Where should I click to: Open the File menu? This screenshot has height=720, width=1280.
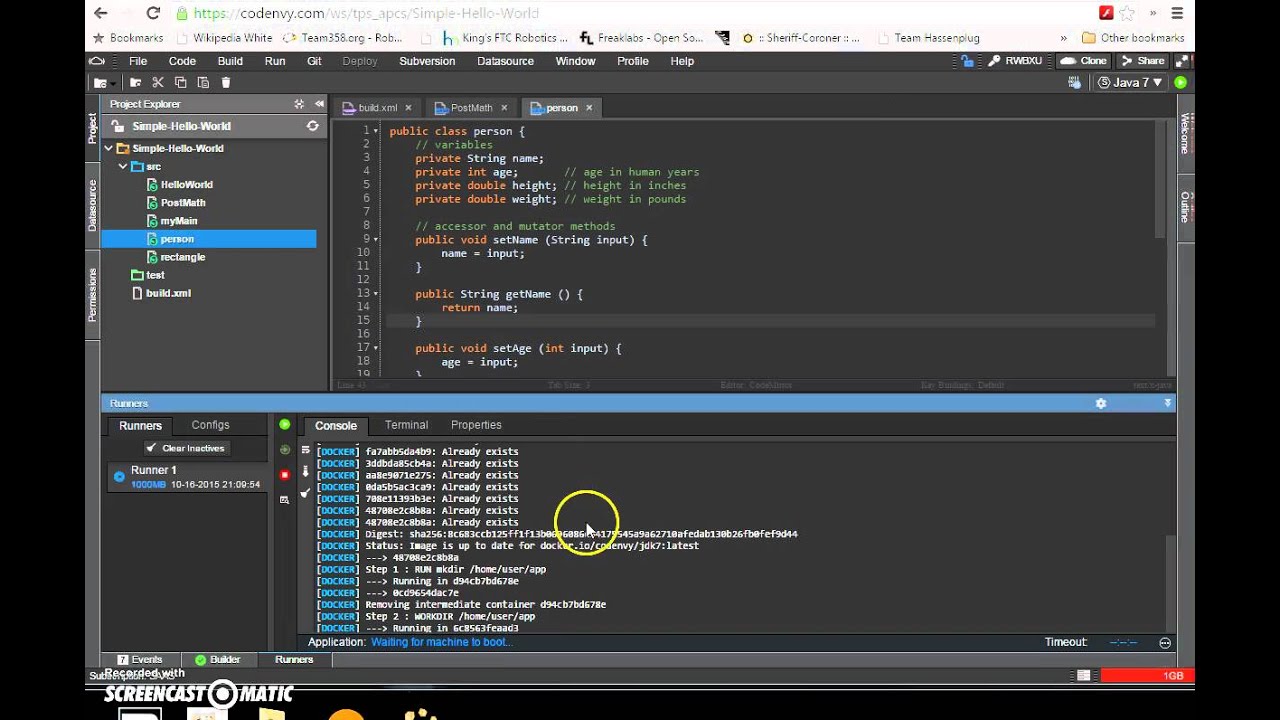click(138, 61)
